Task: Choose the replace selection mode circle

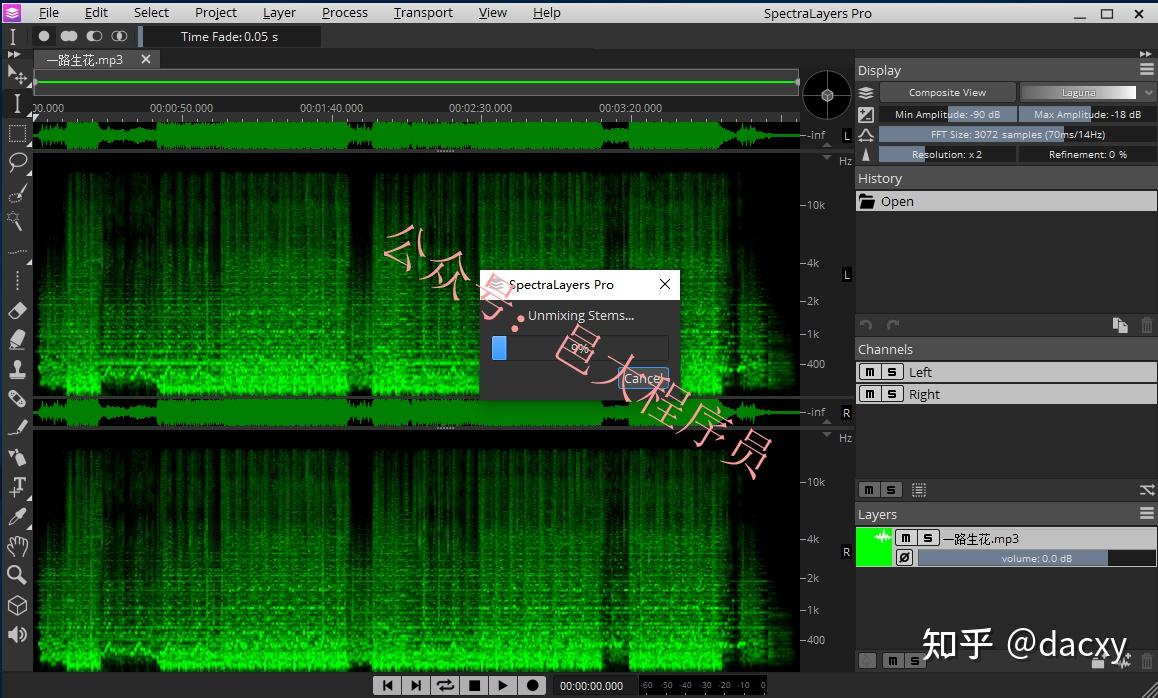Action: (x=44, y=36)
